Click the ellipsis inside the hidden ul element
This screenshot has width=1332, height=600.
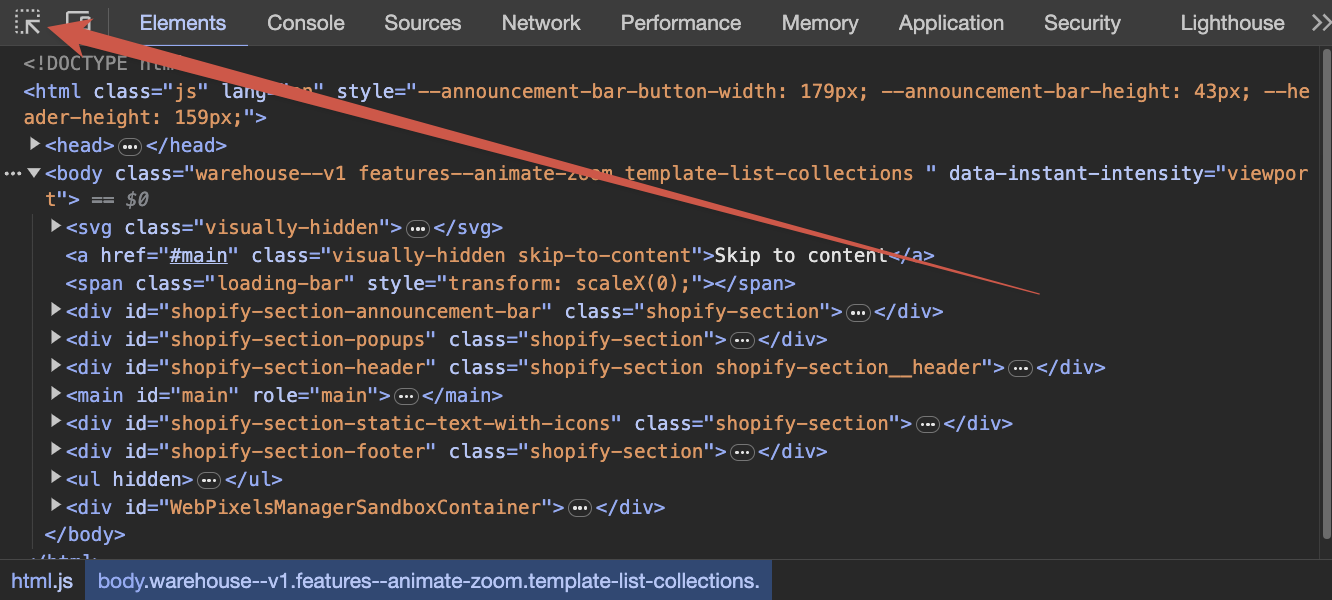[x=209, y=479]
